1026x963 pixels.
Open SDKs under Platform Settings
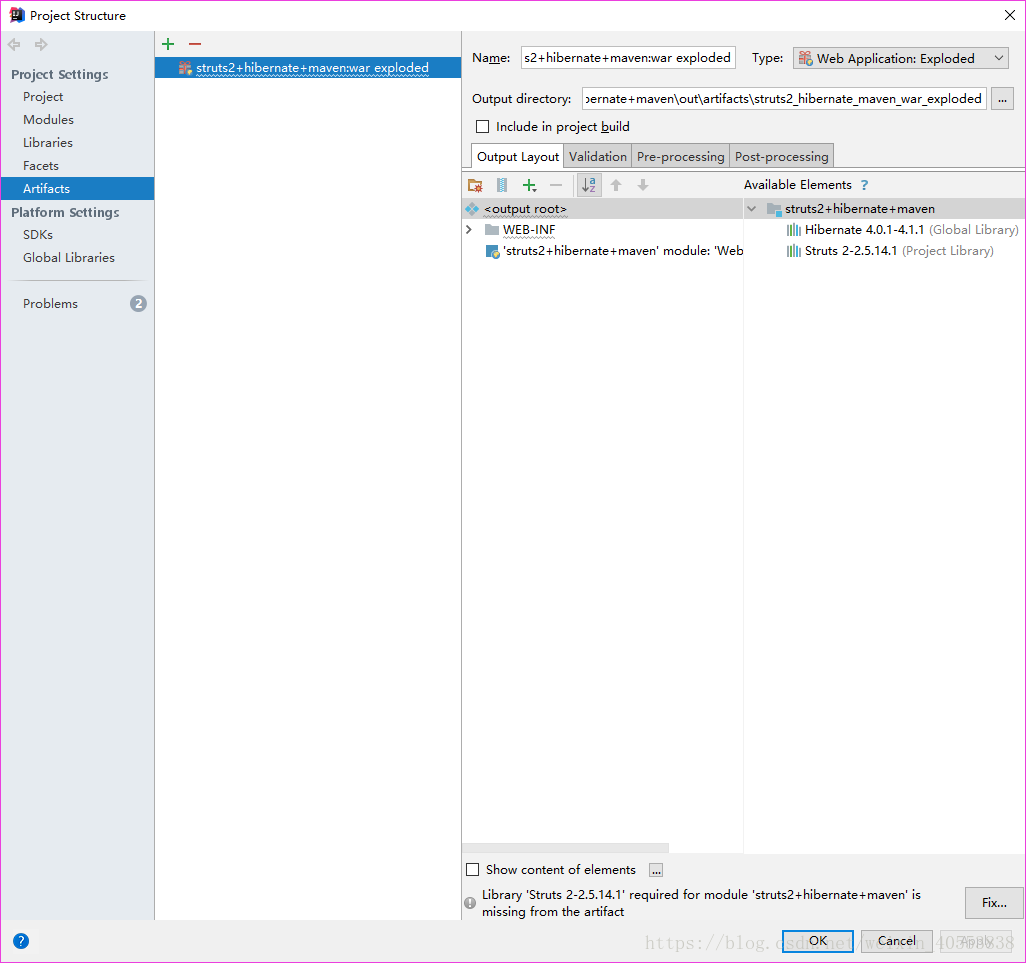point(38,235)
